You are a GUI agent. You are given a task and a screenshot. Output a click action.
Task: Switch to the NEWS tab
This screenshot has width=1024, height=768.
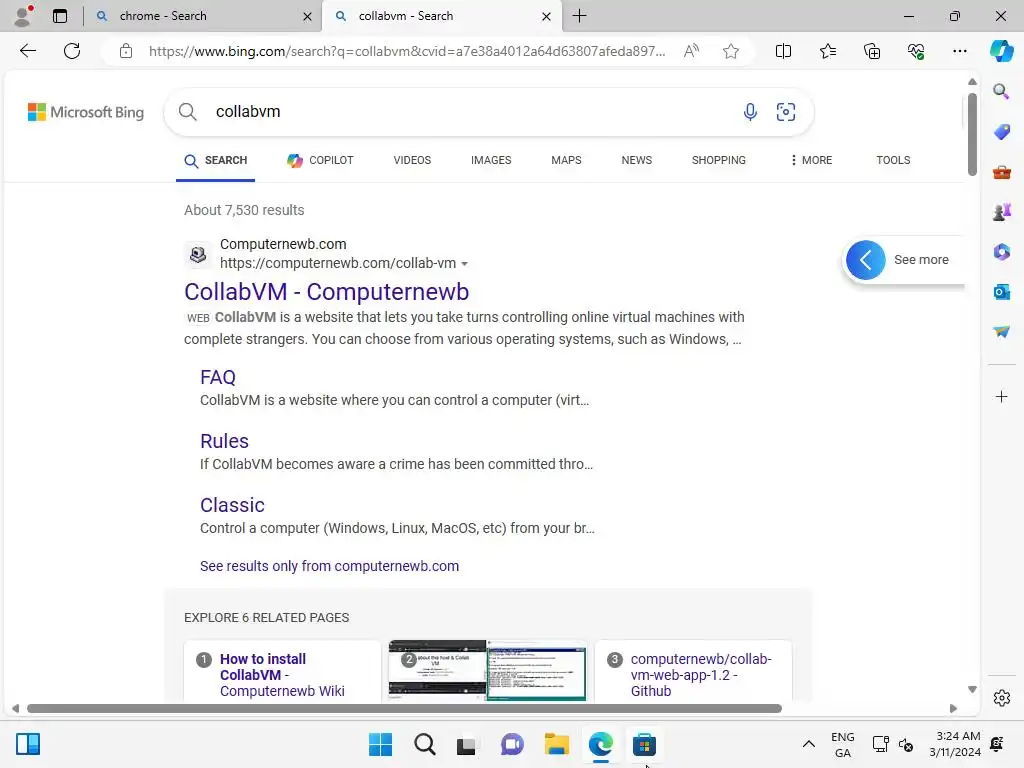click(x=637, y=160)
